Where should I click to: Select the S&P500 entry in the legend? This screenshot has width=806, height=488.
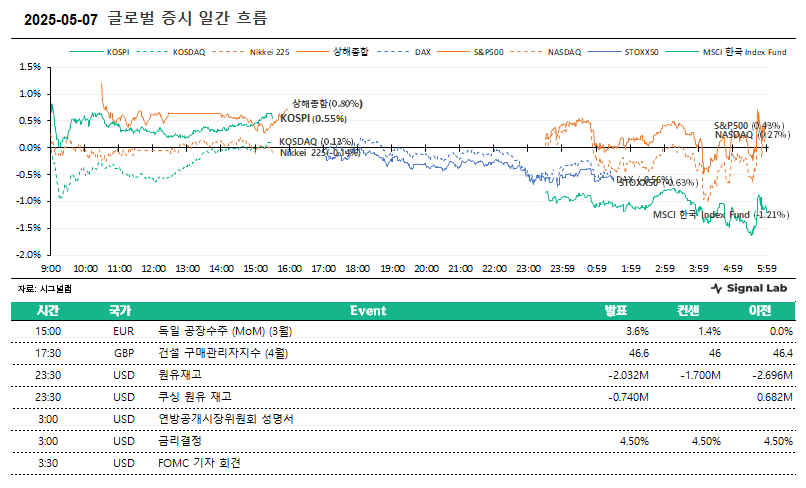(x=470, y=52)
